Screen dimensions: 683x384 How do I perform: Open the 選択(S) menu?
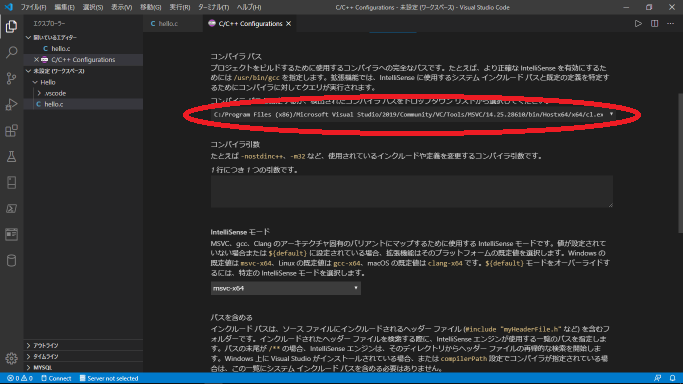click(x=93, y=7)
